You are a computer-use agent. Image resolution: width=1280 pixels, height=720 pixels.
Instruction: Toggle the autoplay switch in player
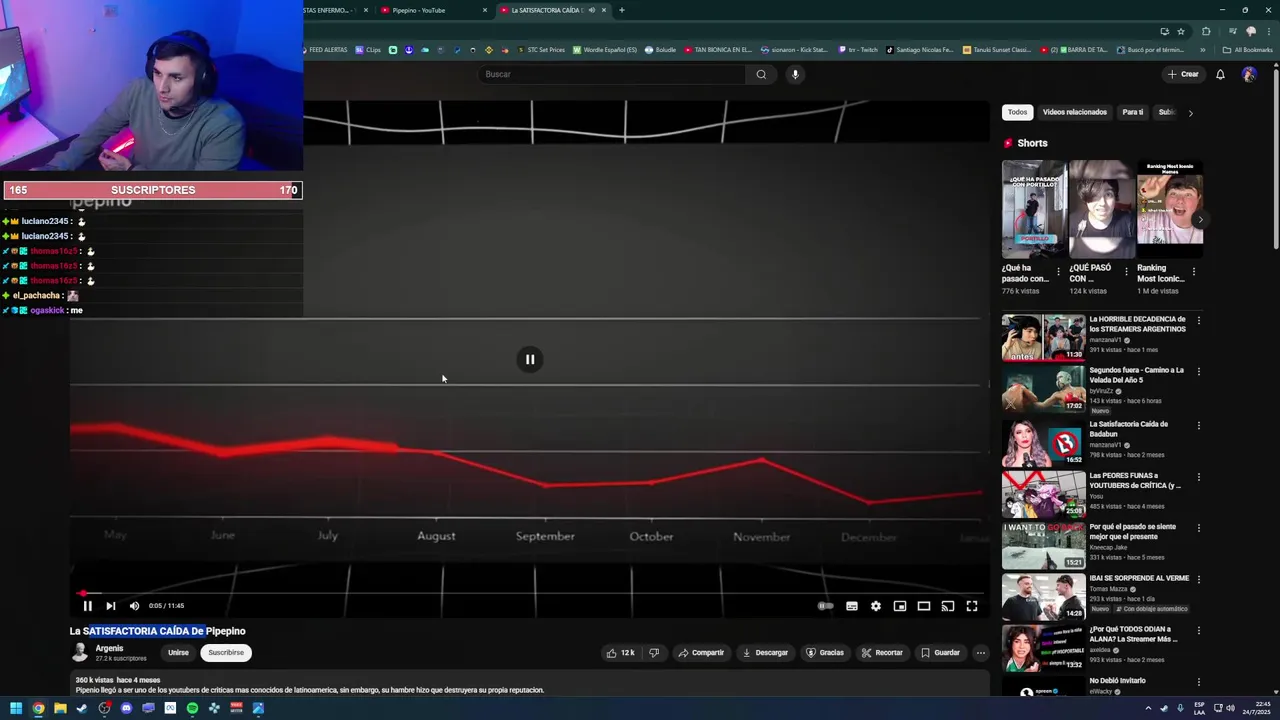825,606
